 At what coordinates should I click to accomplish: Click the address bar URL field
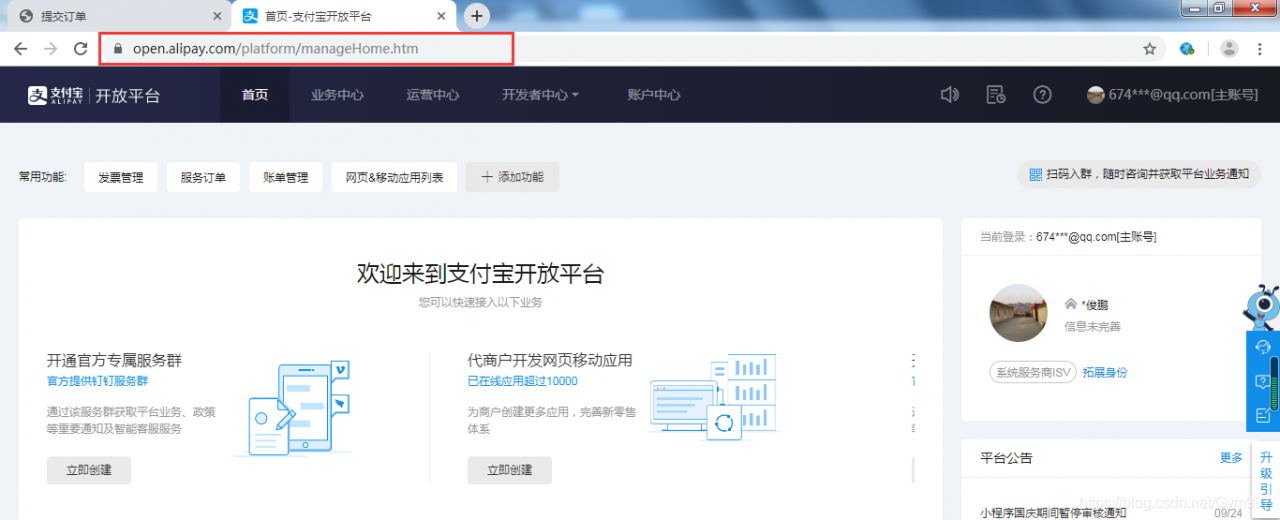tap(620, 48)
